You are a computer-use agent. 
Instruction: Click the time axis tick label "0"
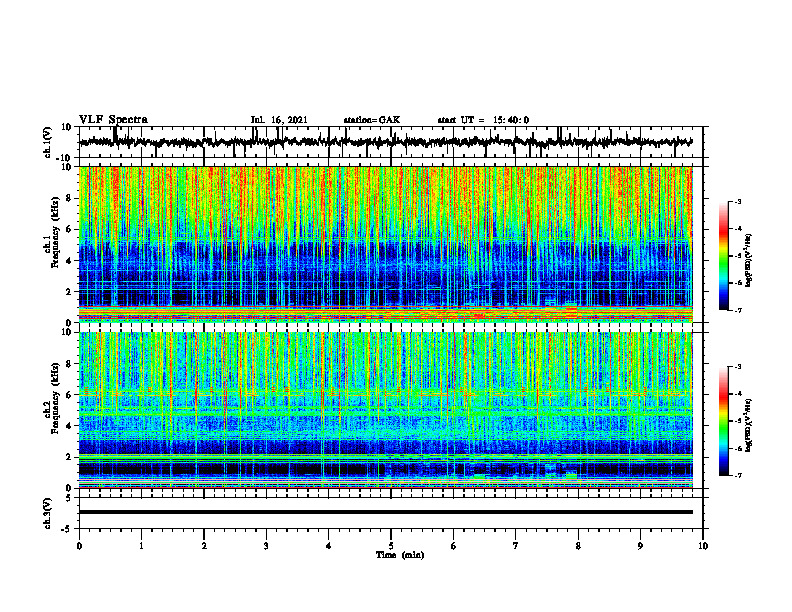(79, 546)
